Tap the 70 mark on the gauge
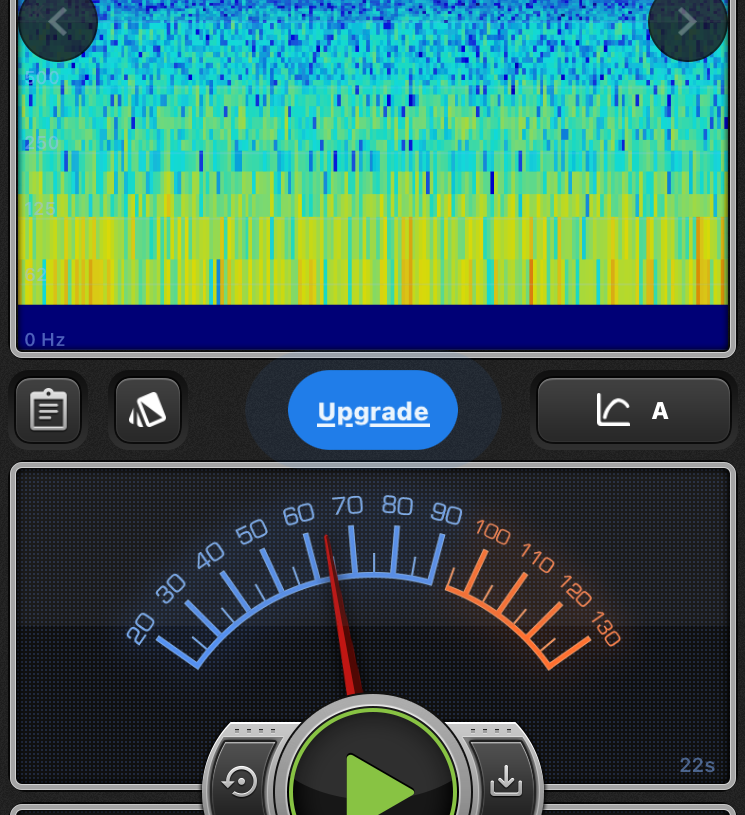This screenshot has width=745, height=815. pos(348,507)
